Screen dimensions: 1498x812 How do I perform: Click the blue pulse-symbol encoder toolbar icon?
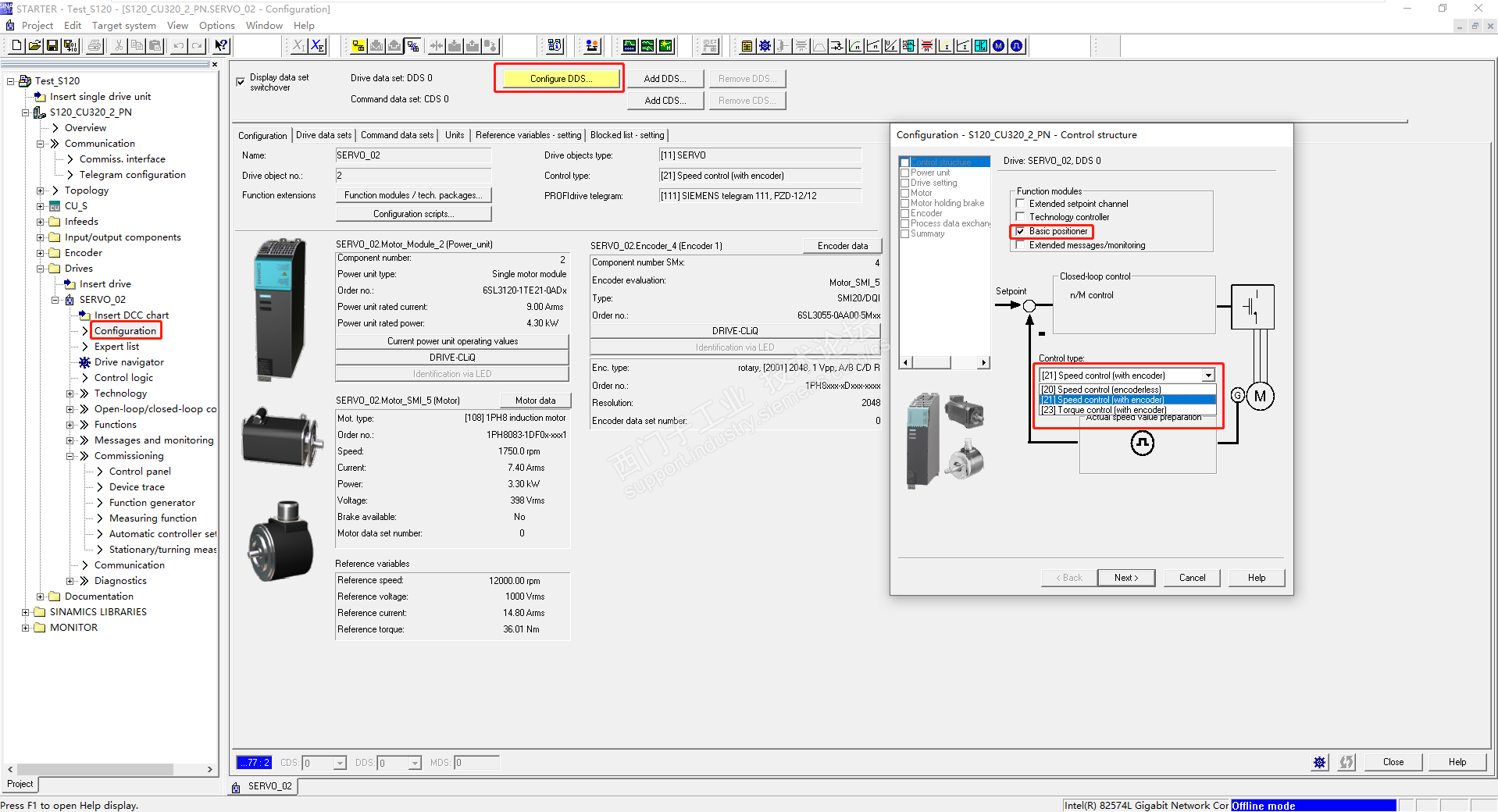[1017, 46]
